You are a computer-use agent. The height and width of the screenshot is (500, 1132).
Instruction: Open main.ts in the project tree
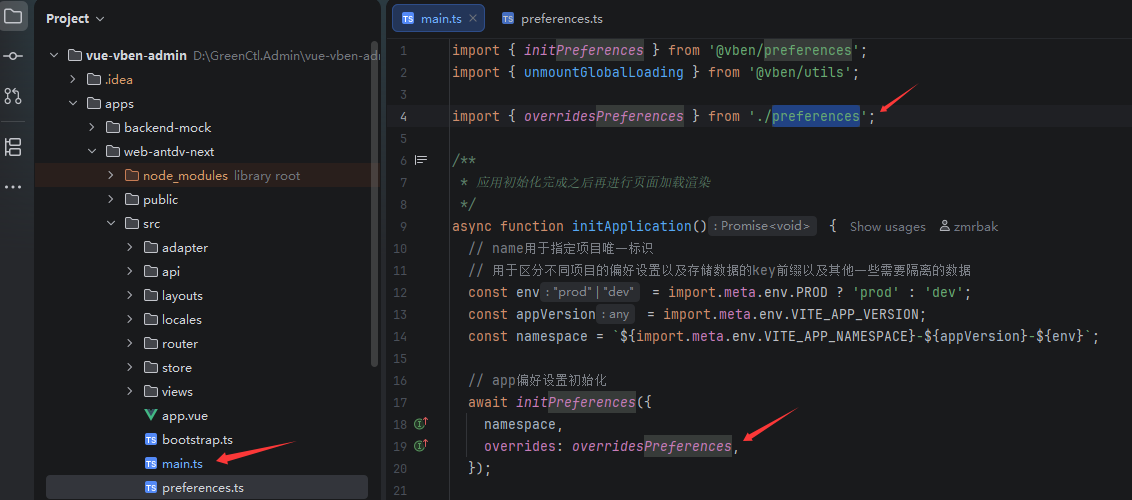click(182, 463)
